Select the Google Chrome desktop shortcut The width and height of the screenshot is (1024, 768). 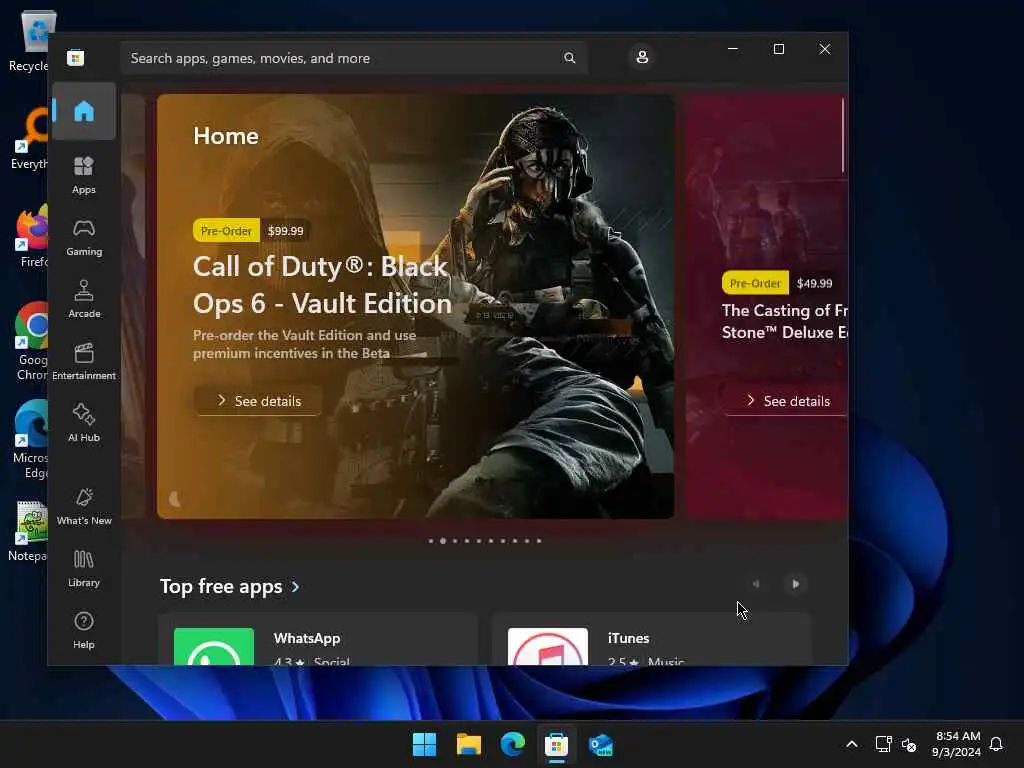[x=31, y=341]
